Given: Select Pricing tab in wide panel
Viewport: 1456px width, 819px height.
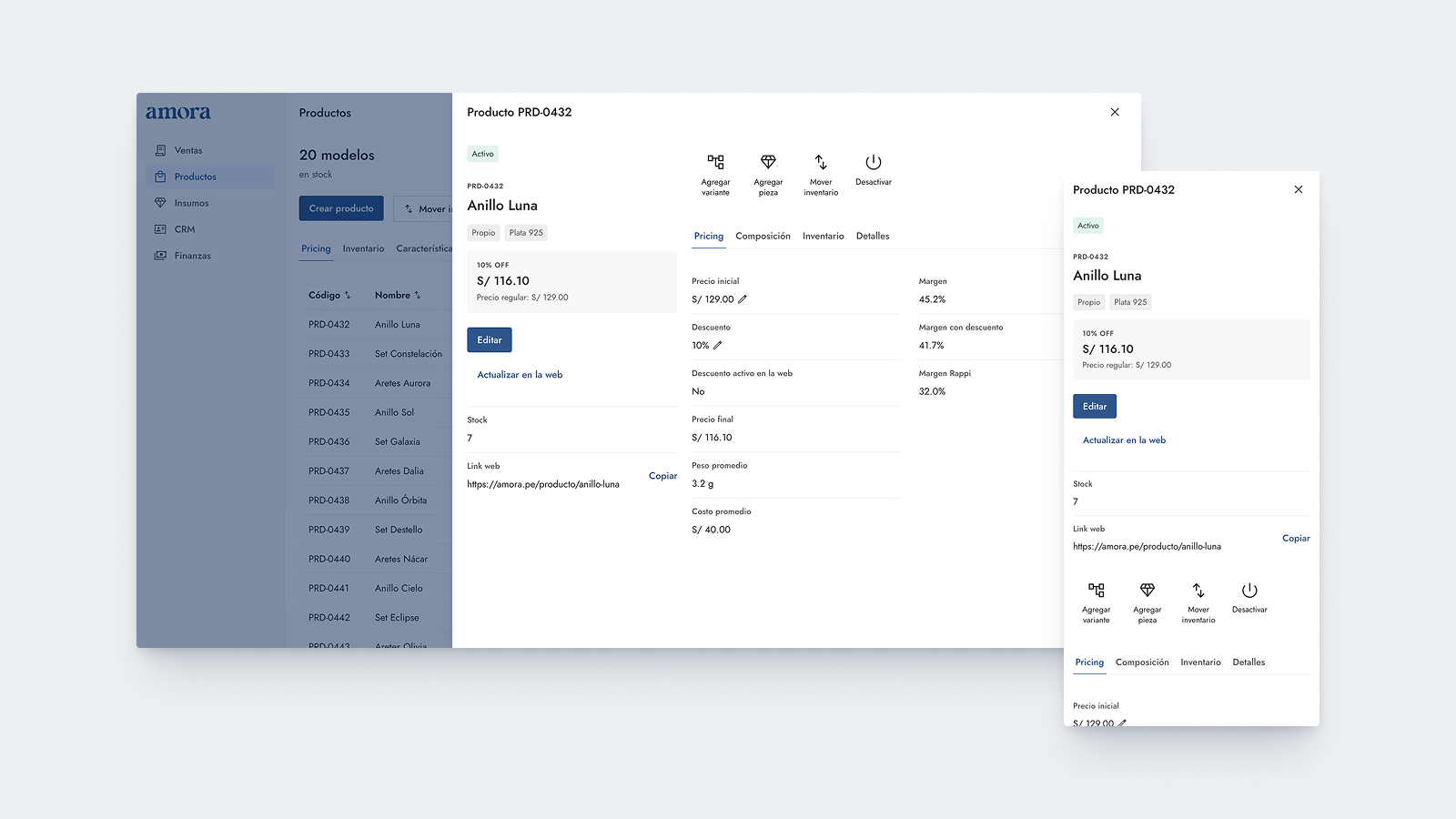Looking at the screenshot, I should pos(709,237).
